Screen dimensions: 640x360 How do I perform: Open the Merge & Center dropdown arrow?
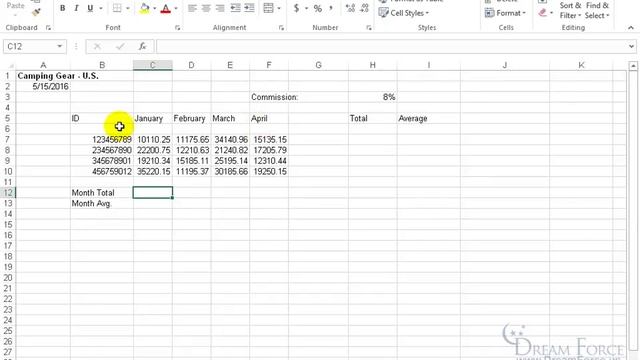(279, 8)
